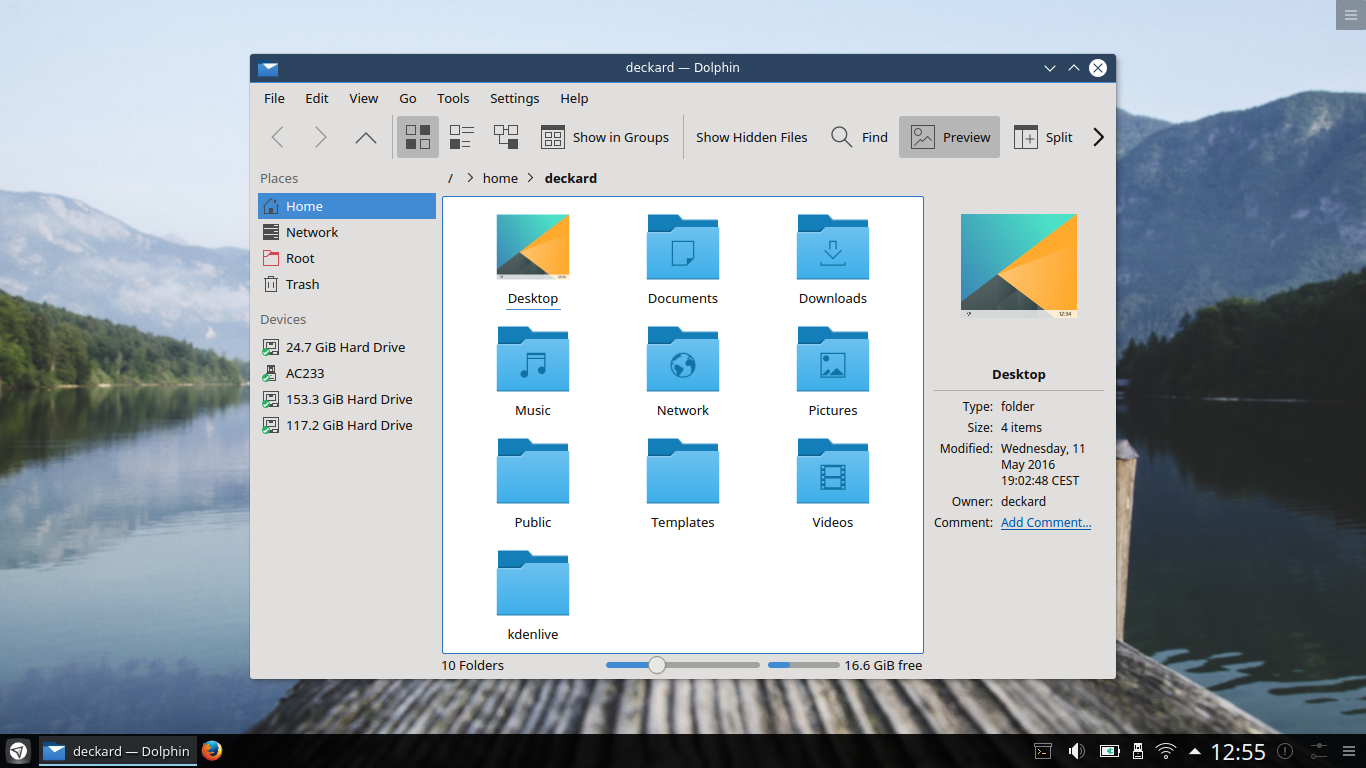Navigate back with the left arrow
Screen dimensions: 1366x768
tap(278, 137)
